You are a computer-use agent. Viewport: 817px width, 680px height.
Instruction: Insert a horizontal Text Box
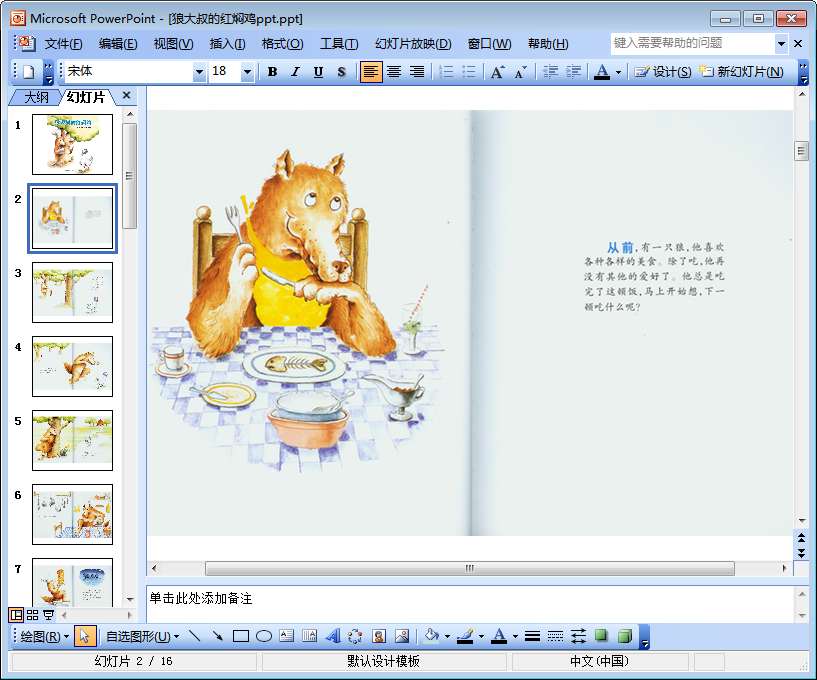click(x=287, y=636)
